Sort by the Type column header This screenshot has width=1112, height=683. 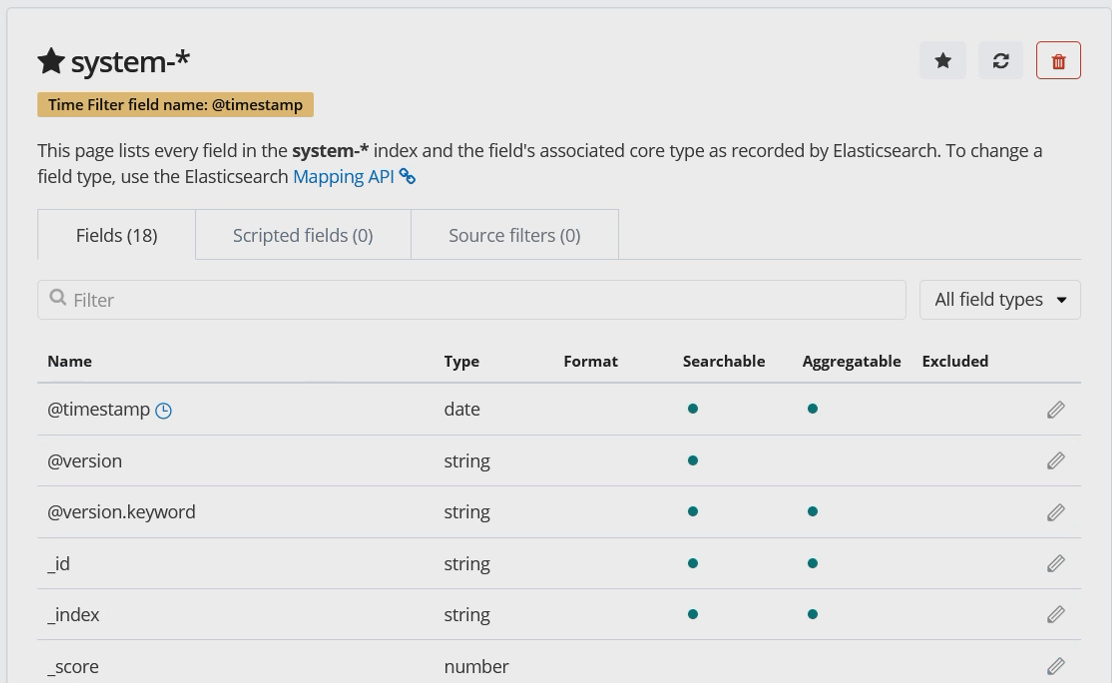[461, 362]
